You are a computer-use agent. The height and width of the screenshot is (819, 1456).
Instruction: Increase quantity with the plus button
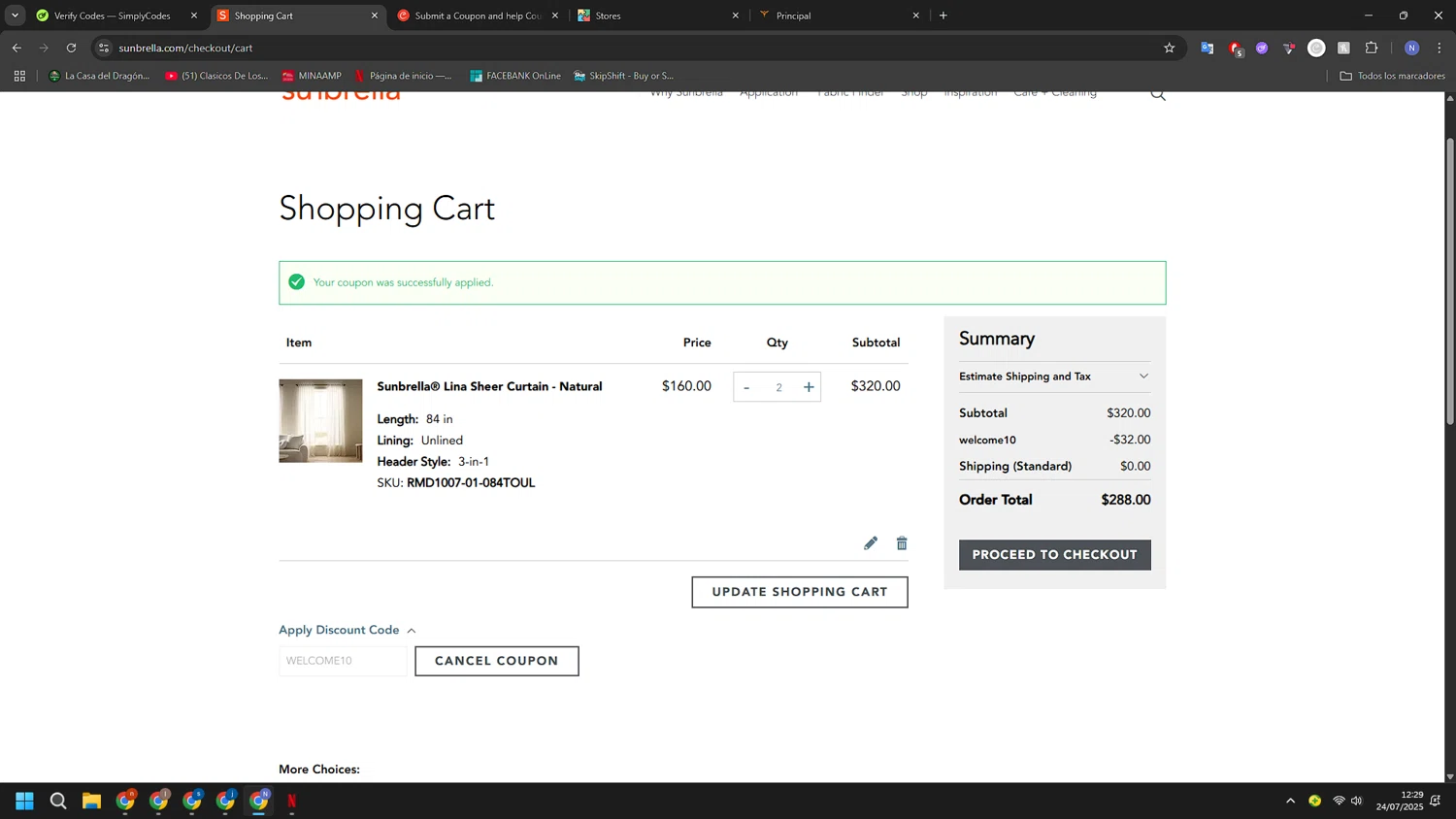click(809, 387)
